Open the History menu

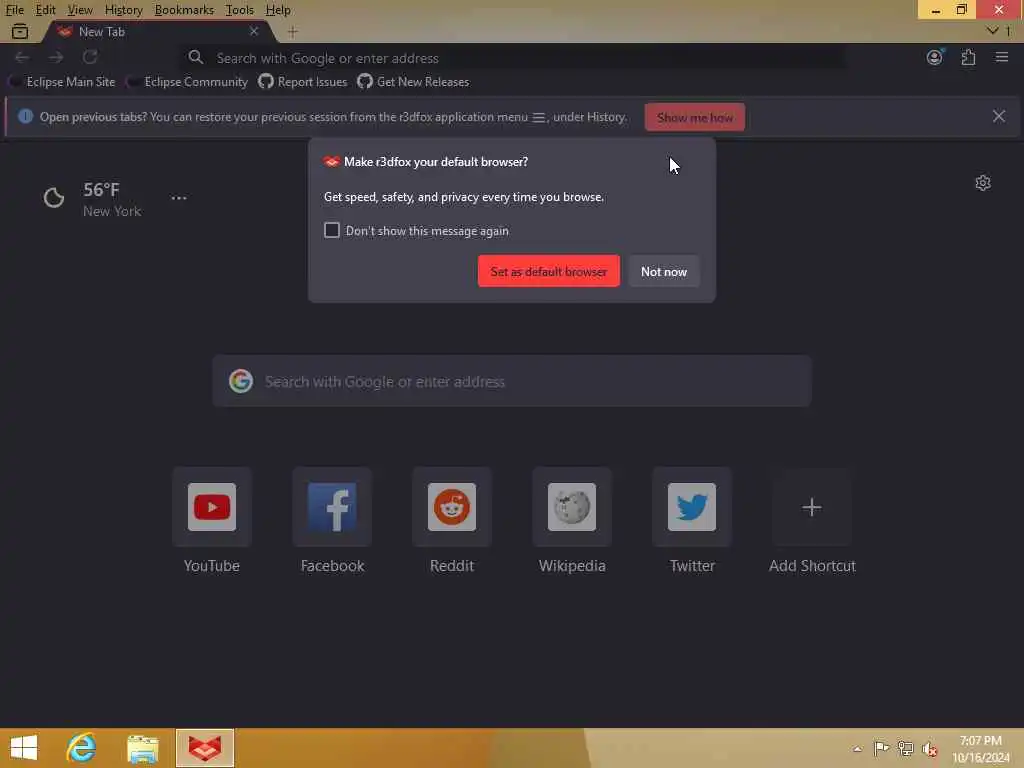click(123, 10)
